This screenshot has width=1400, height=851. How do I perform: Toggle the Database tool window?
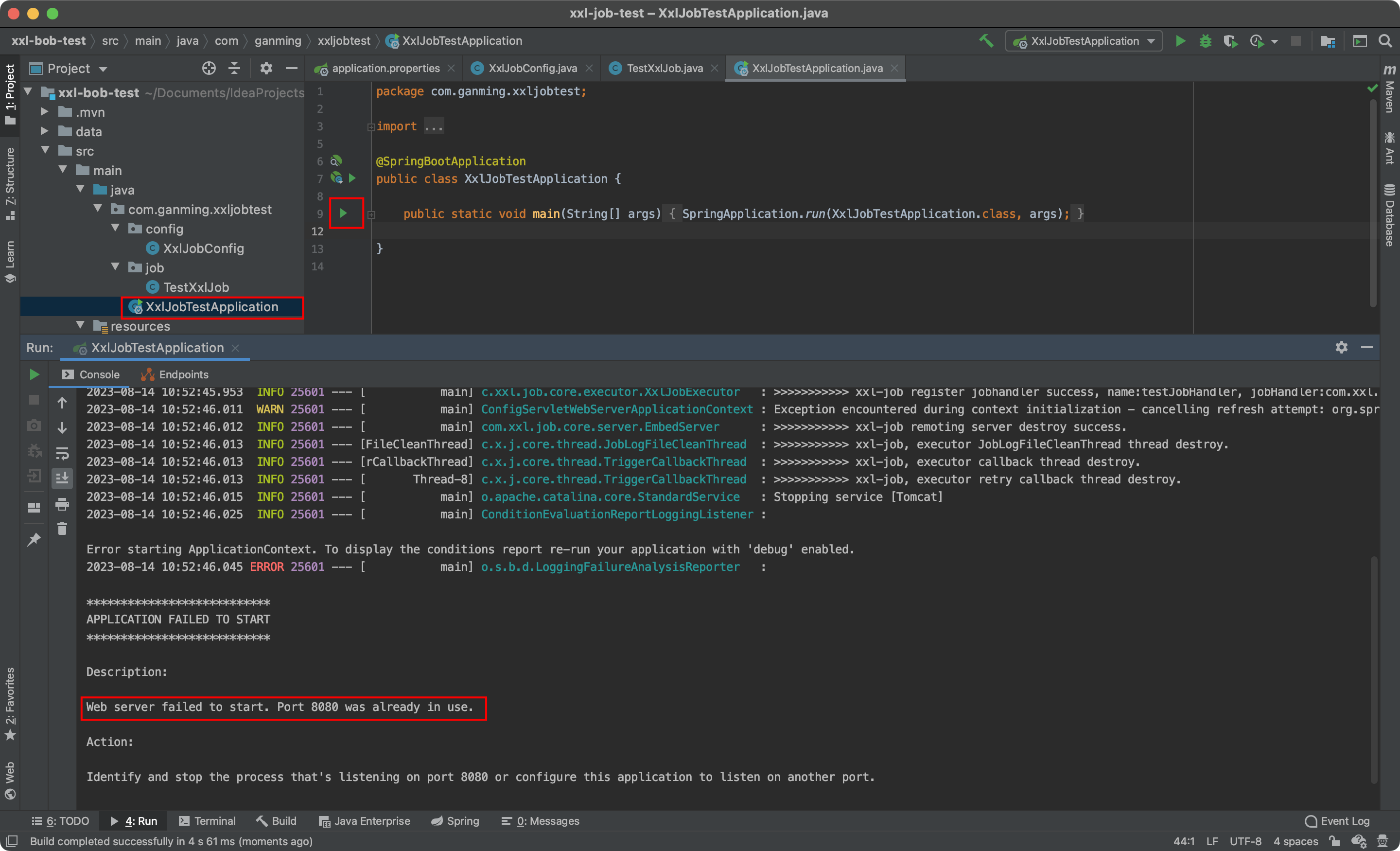(1389, 215)
